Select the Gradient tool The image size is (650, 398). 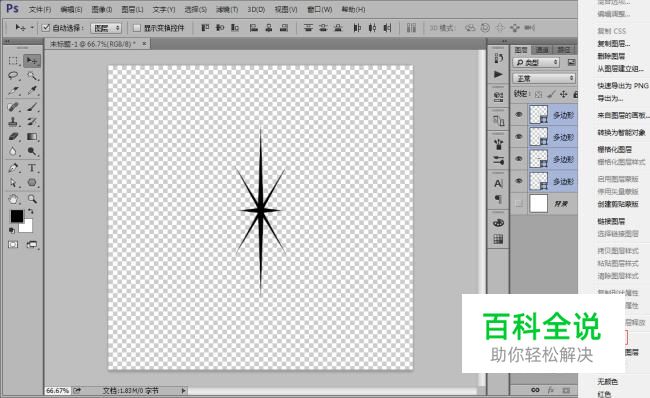click(32, 136)
